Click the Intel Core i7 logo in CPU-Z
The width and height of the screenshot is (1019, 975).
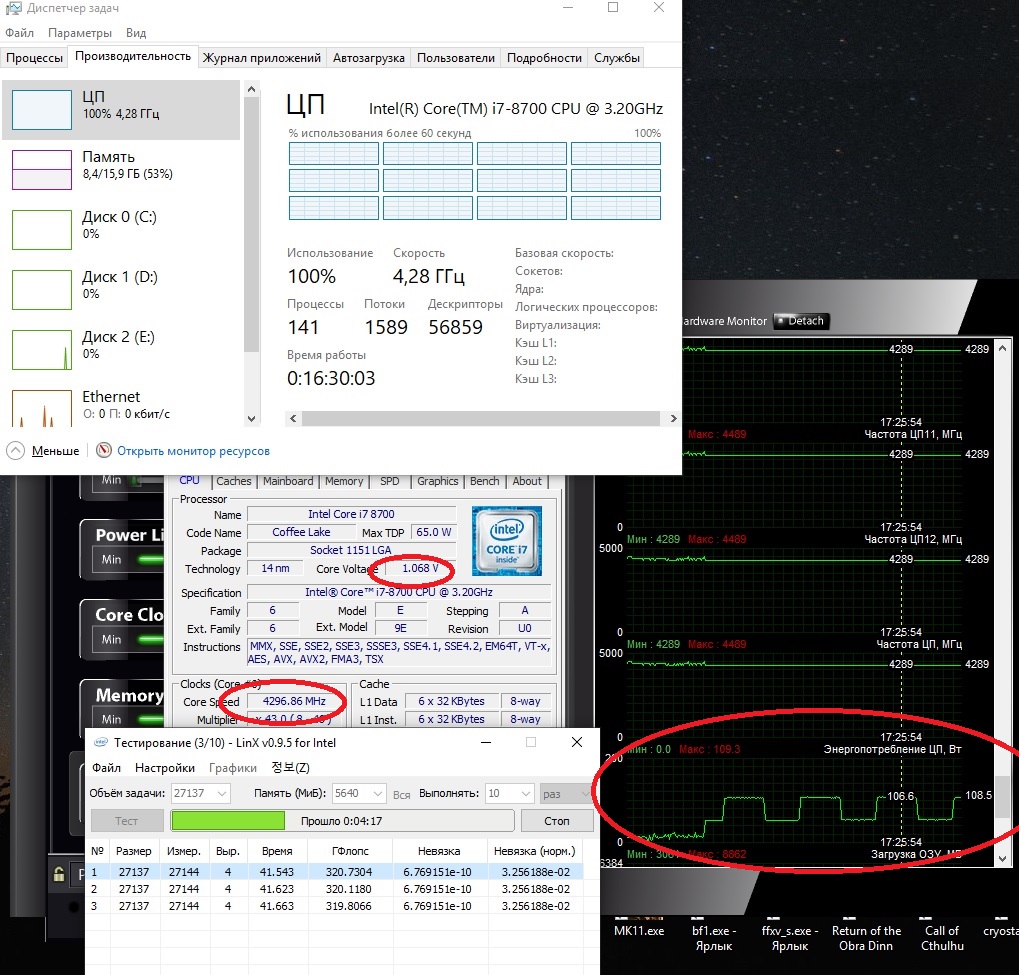tap(507, 541)
